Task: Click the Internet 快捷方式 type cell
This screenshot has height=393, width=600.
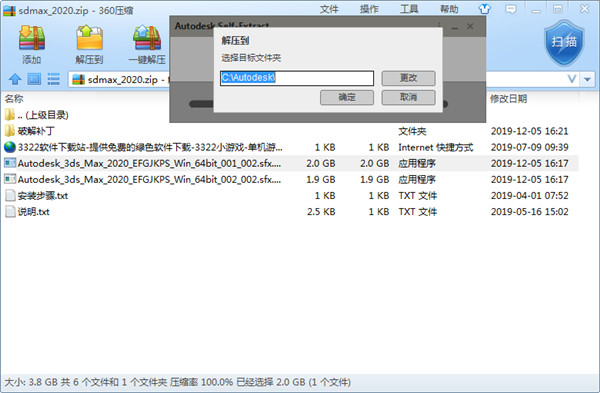Action: (x=436, y=147)
